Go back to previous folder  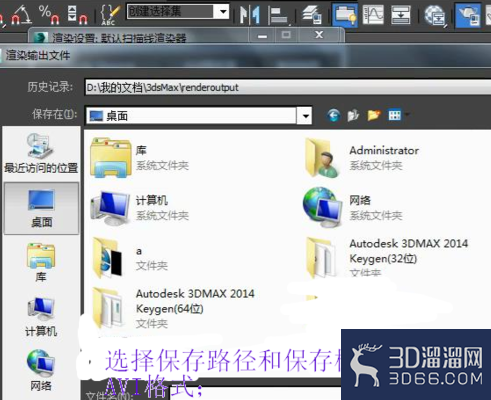click(x=333, y=116)
